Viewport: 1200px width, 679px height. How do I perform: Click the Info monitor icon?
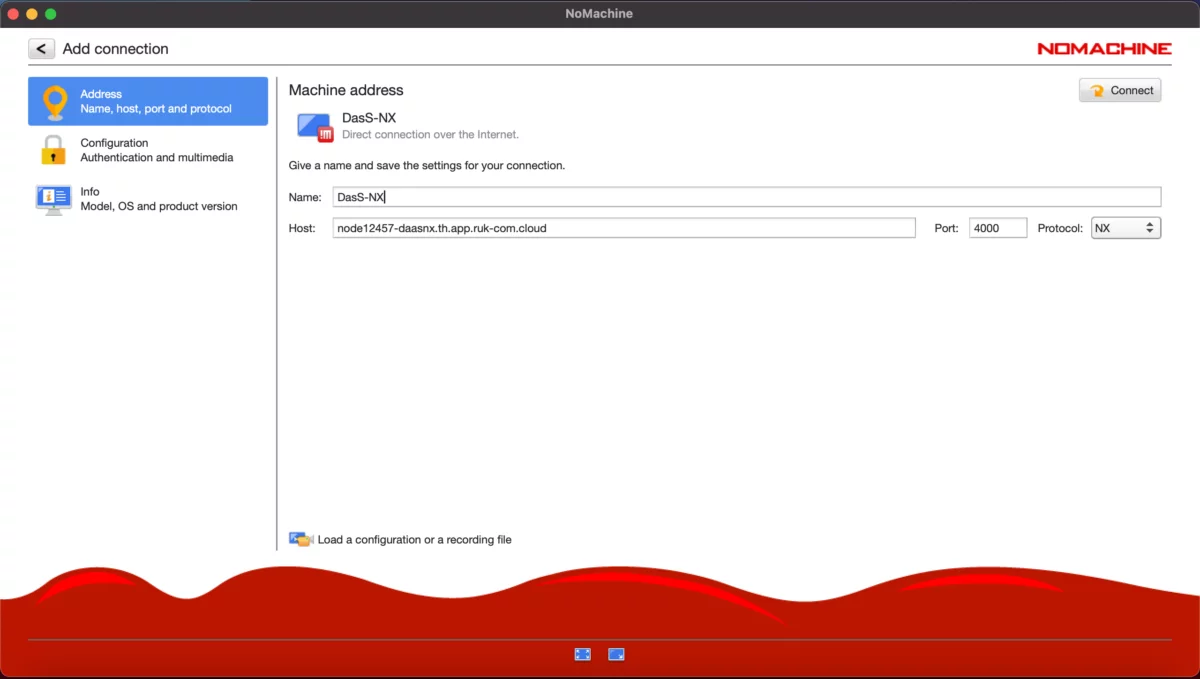point(53,199)
